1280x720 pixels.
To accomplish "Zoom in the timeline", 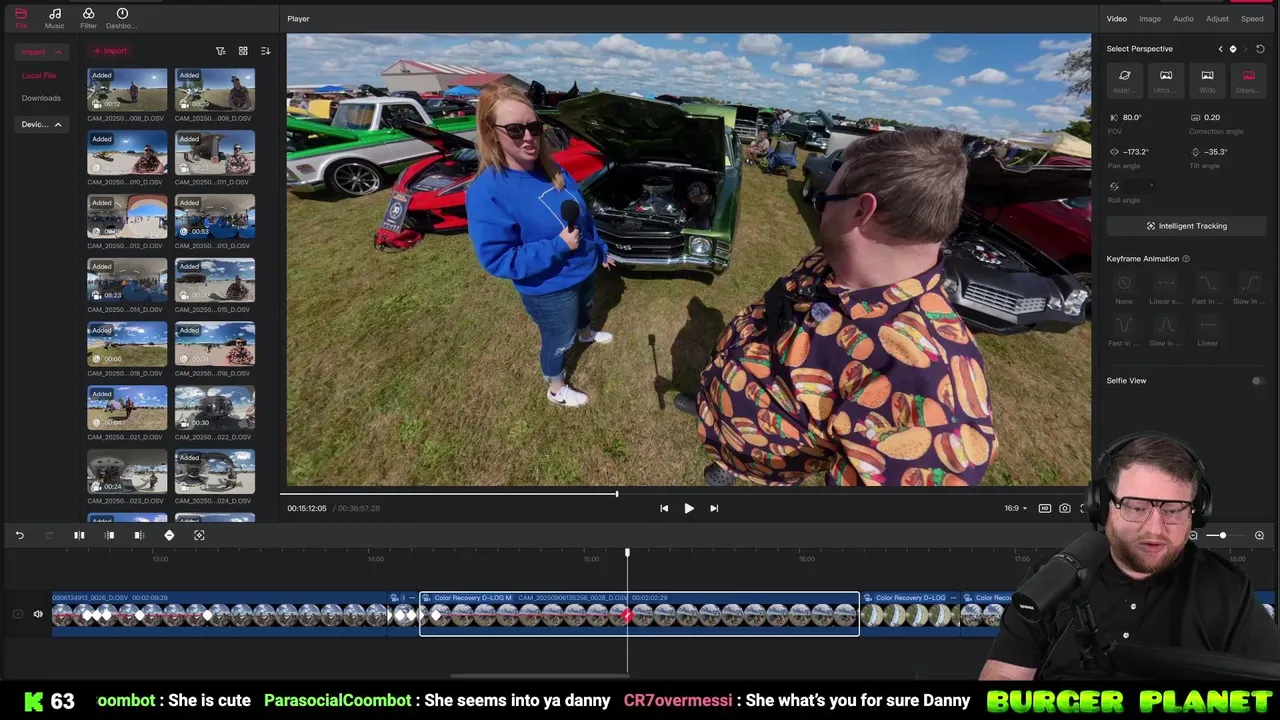I will (x=1259, y=536).
